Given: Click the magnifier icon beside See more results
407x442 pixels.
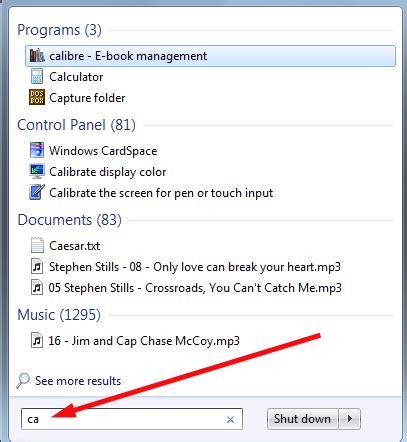Looking at the screenshot, I should tap(23, 381).
